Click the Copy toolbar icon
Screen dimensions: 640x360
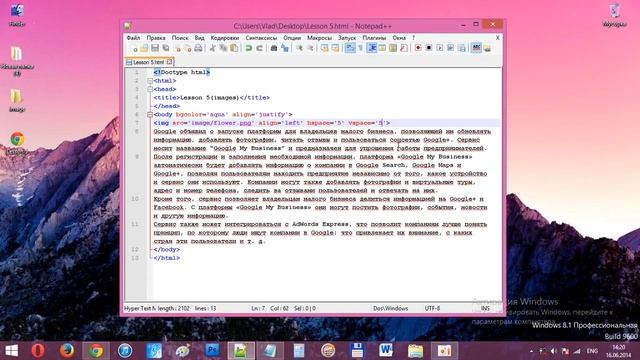coord(223,48)
